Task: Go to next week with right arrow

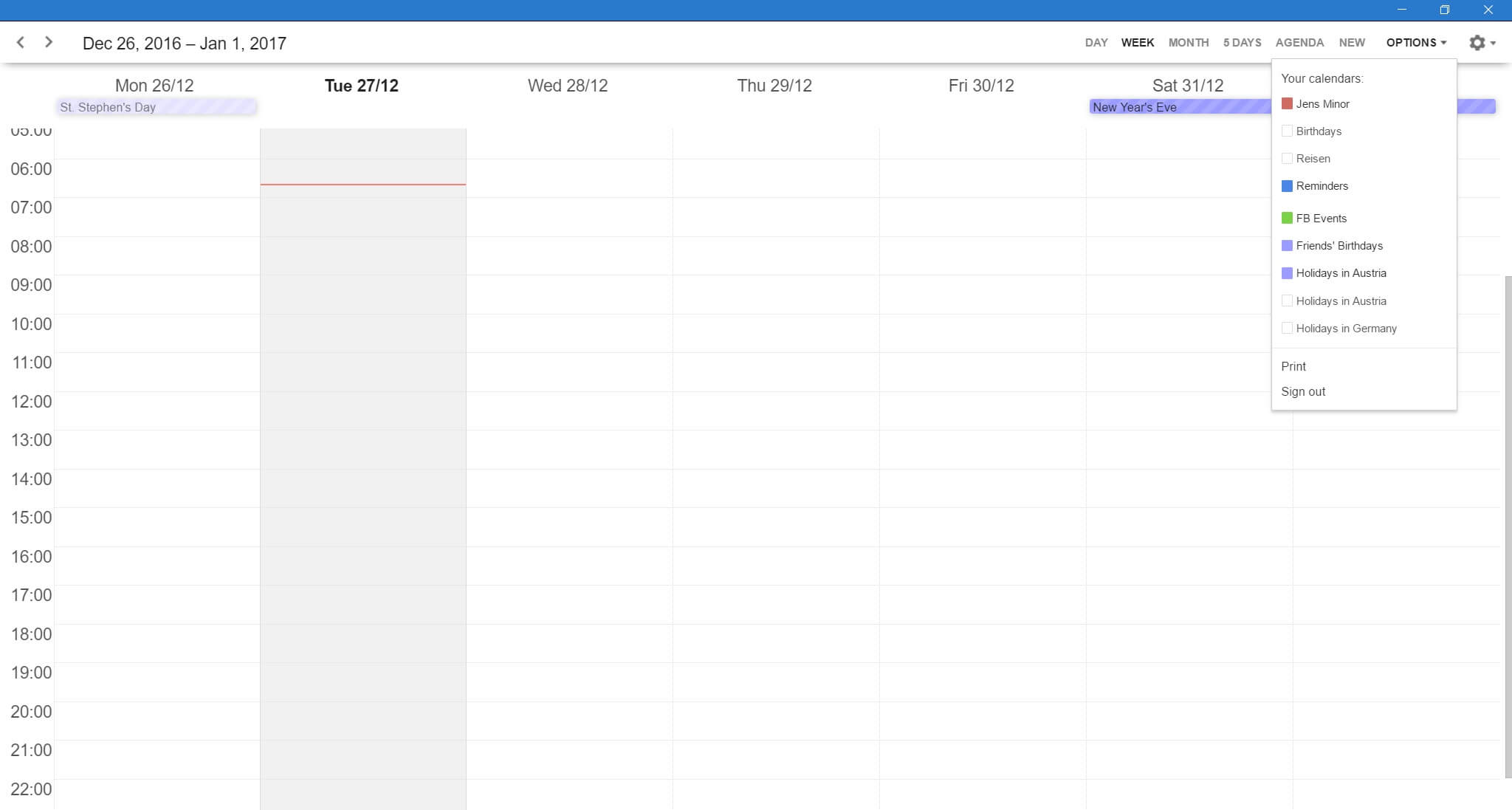Action: tap(49, 42)
